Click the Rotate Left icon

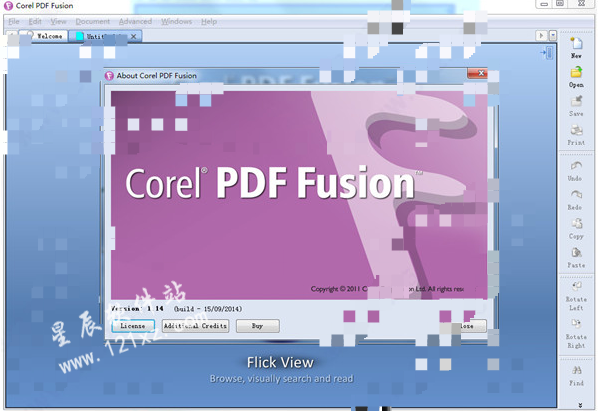click(576, 286)
